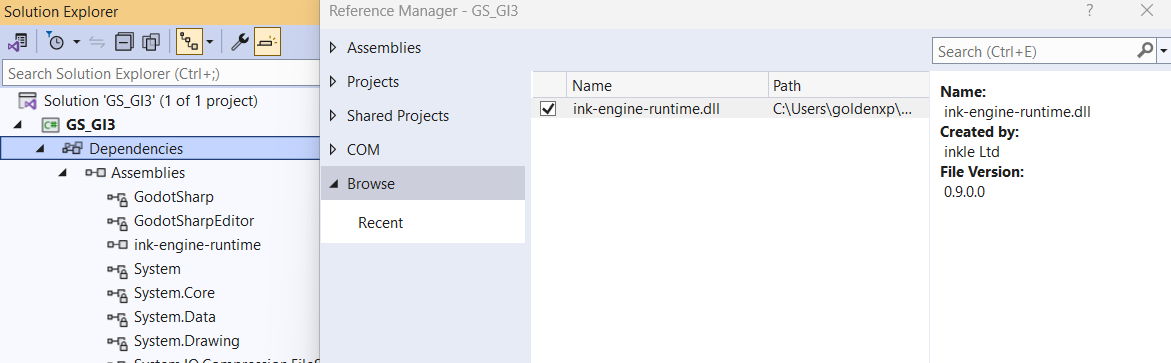Viewport: 1171px width, 363px height.
Task: Click the Collapse All icon in Solution Explorer
Action: click(x=124, y=43)
